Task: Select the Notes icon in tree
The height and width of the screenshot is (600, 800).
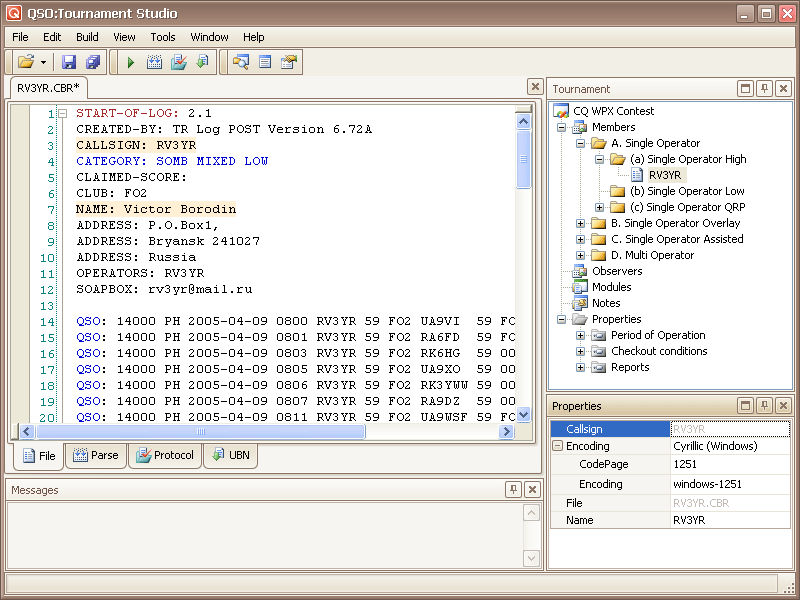Action: coord(580,303)
